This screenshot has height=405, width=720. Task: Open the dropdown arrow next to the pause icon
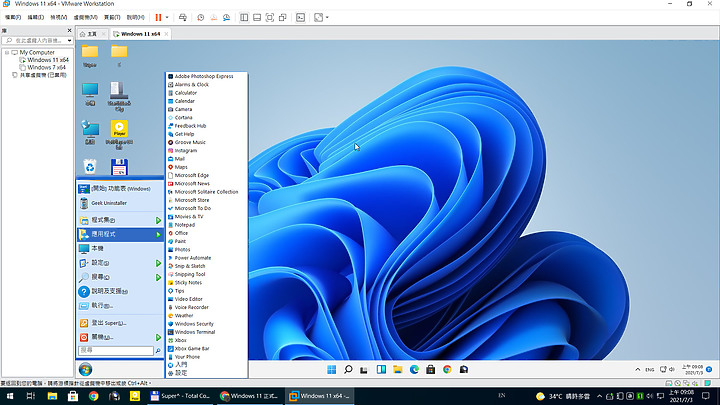pos(167,17)
